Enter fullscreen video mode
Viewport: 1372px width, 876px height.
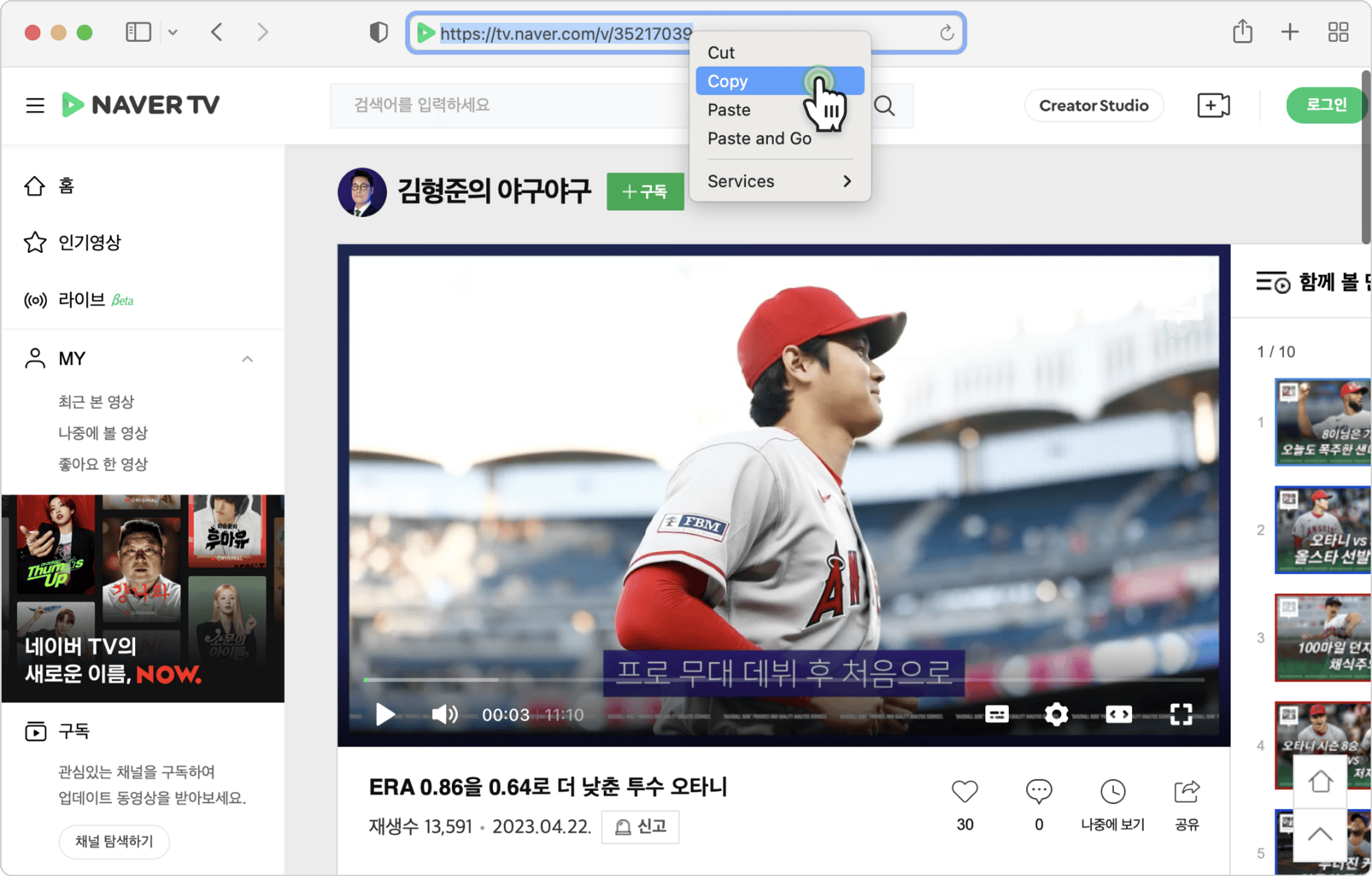tap(1180, 714)
